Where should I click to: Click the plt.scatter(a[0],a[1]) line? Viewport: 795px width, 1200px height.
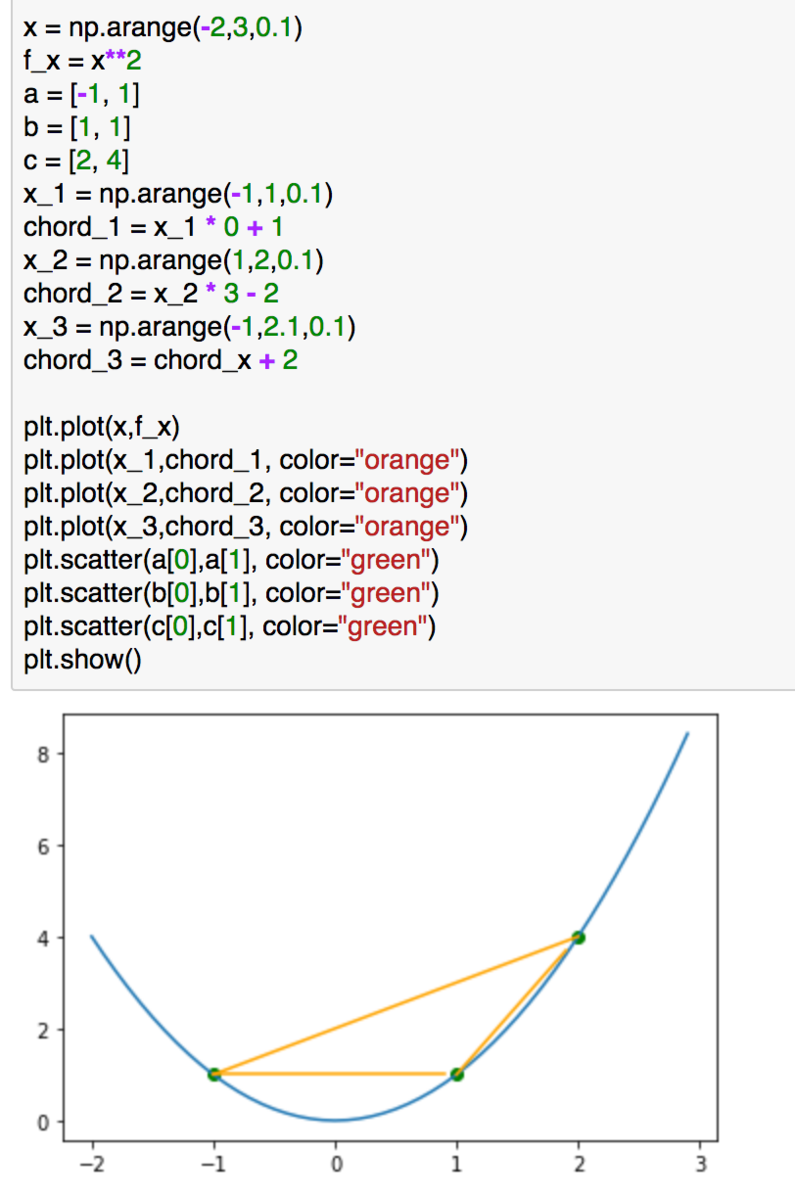(232, 561)
